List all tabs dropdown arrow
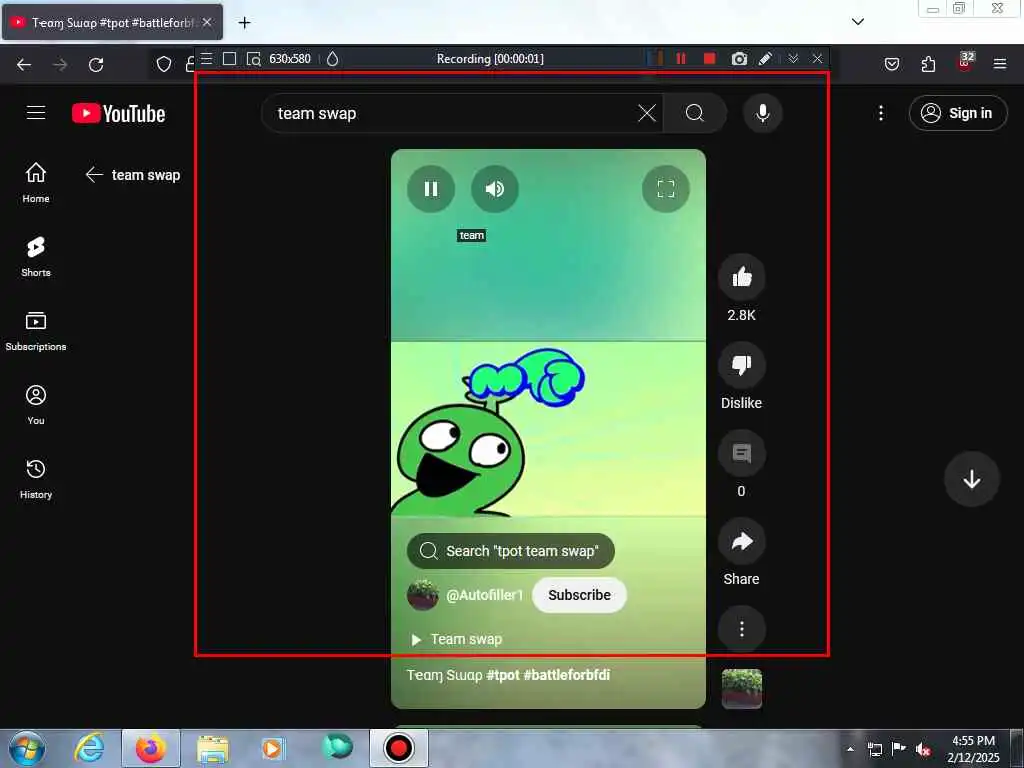 [x=858, y=22]
